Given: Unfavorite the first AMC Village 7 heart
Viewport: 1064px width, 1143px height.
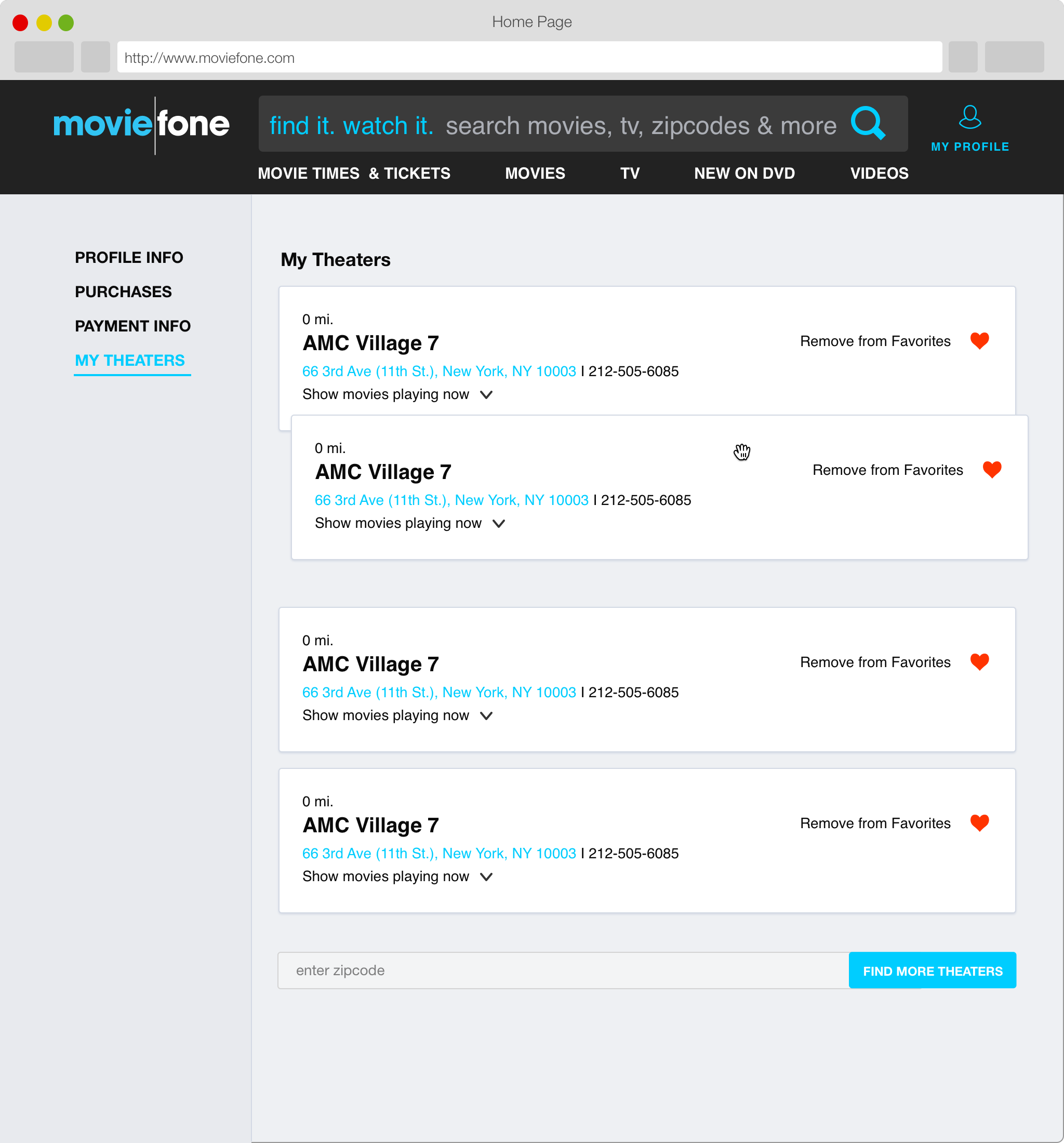Looking at the screenshot, I should click(979, 341).
